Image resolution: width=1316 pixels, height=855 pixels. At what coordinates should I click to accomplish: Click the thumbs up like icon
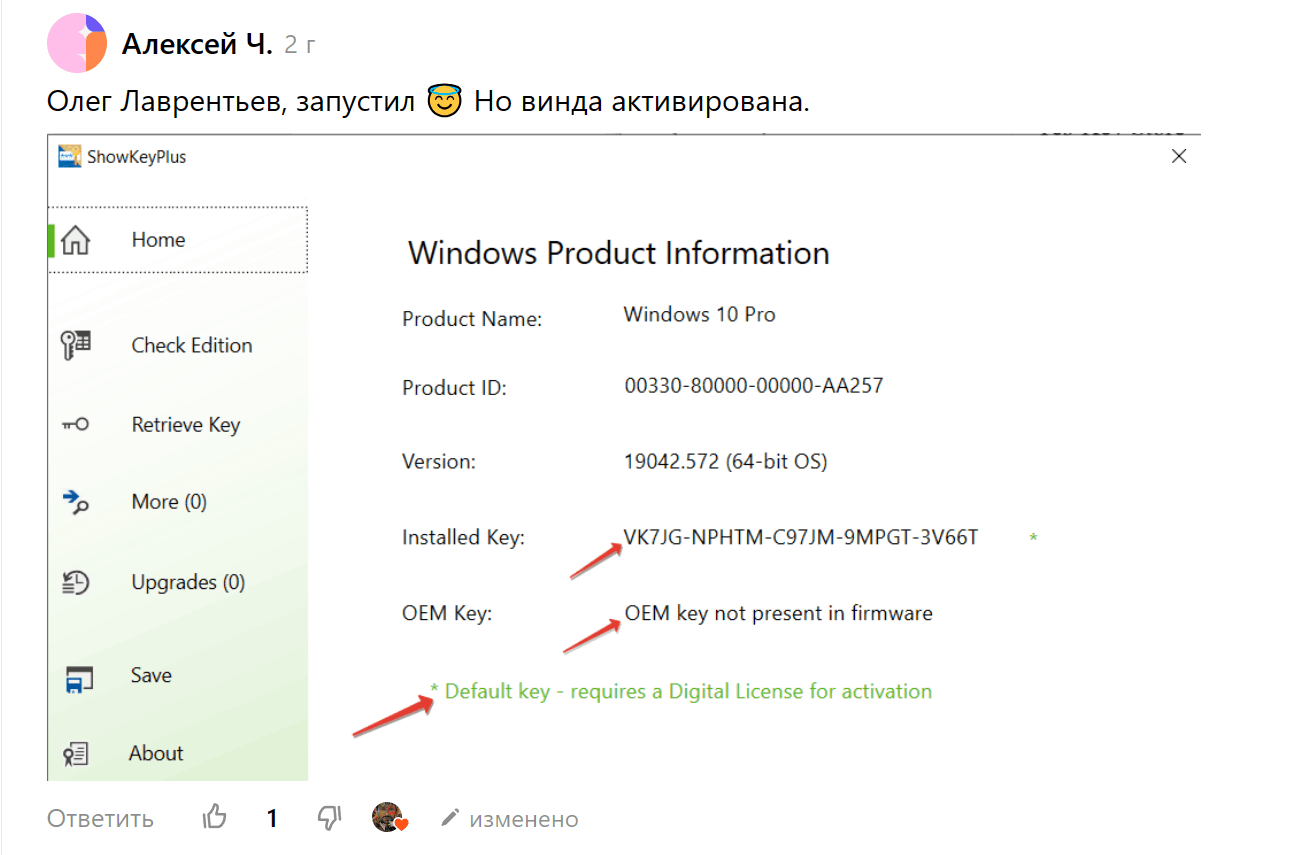pyautogui.click(x=215, y=818)
